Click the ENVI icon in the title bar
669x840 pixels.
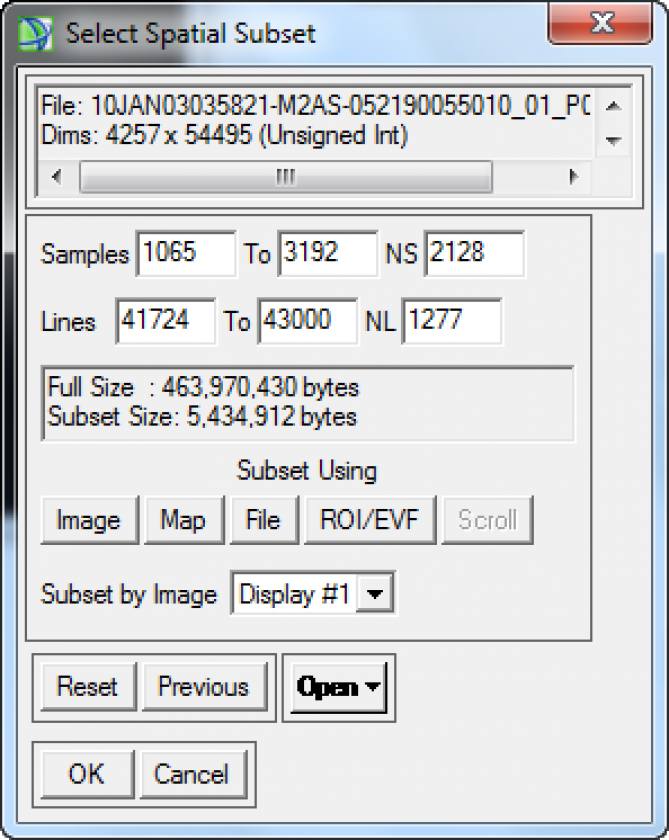pyautogui.click(x=35, y=34)
